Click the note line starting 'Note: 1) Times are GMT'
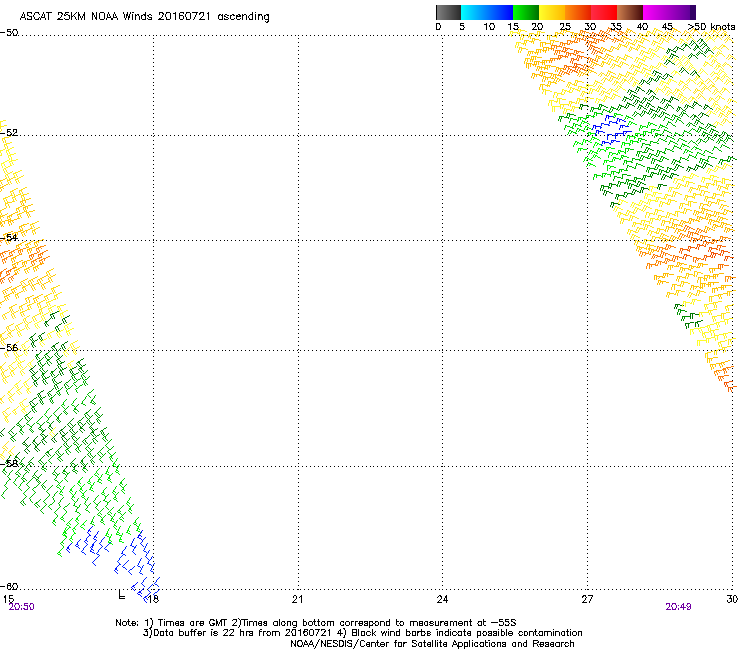Screen dimensions: 740x650 316,623
